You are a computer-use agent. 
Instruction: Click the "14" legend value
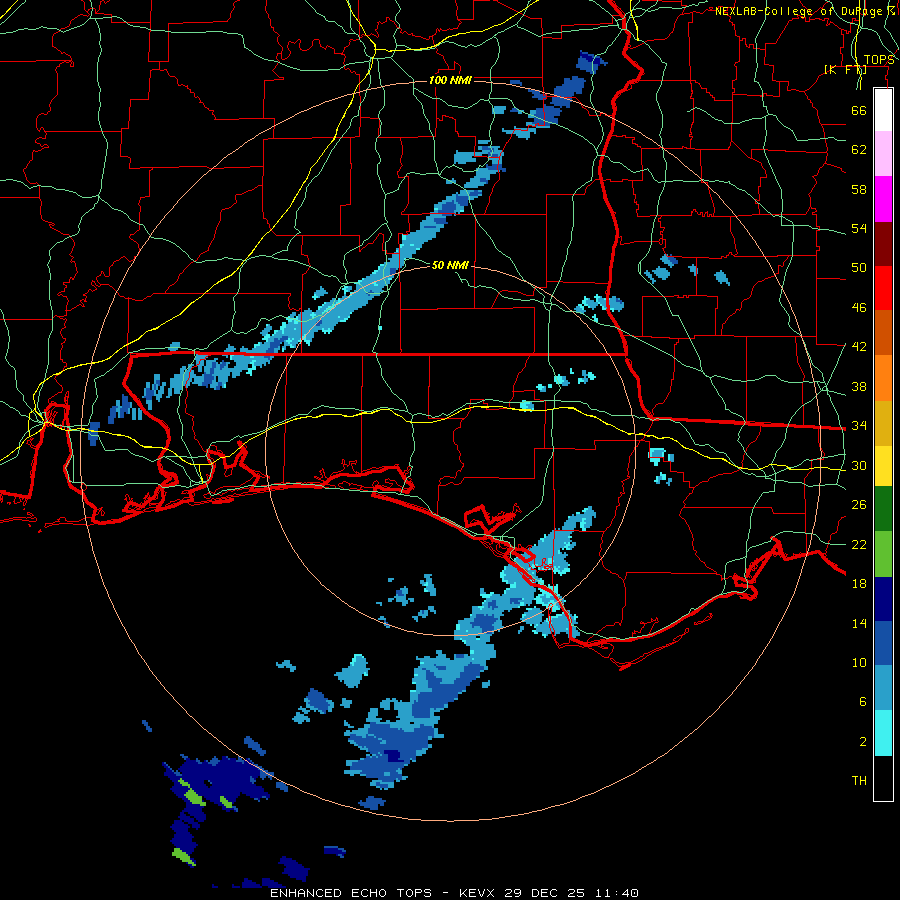click(859, 623)
